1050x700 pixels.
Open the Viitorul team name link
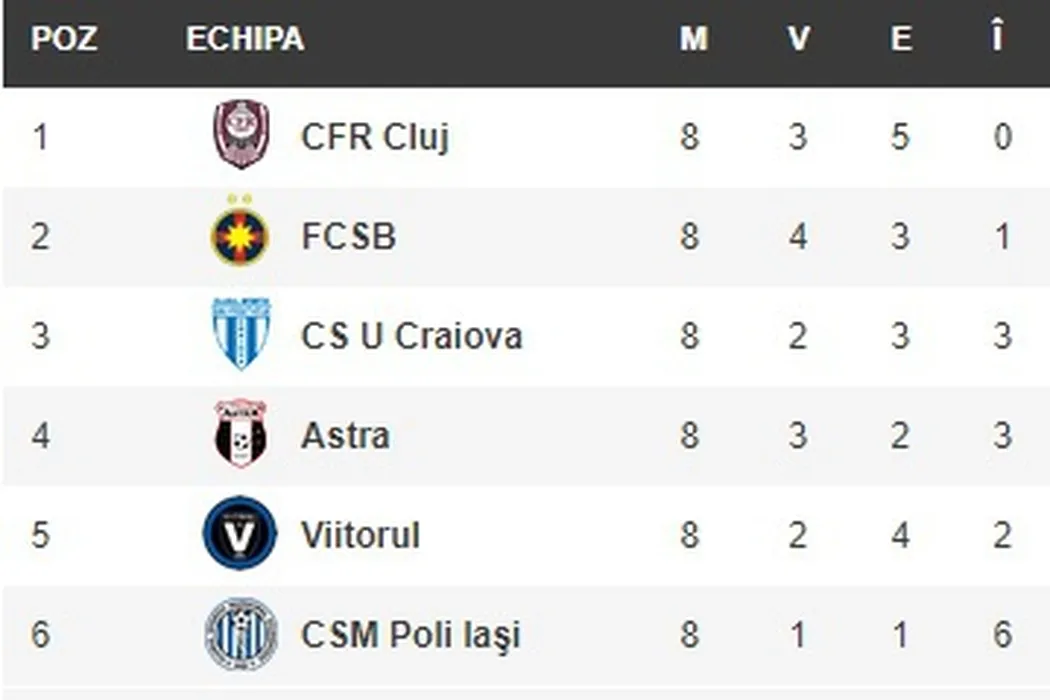(x=360, y=536)
